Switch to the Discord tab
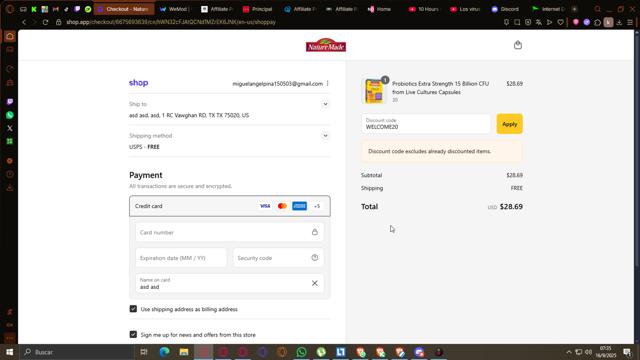Image resolution: width=640 pixels, height=360 pixels. coord(506,9)
